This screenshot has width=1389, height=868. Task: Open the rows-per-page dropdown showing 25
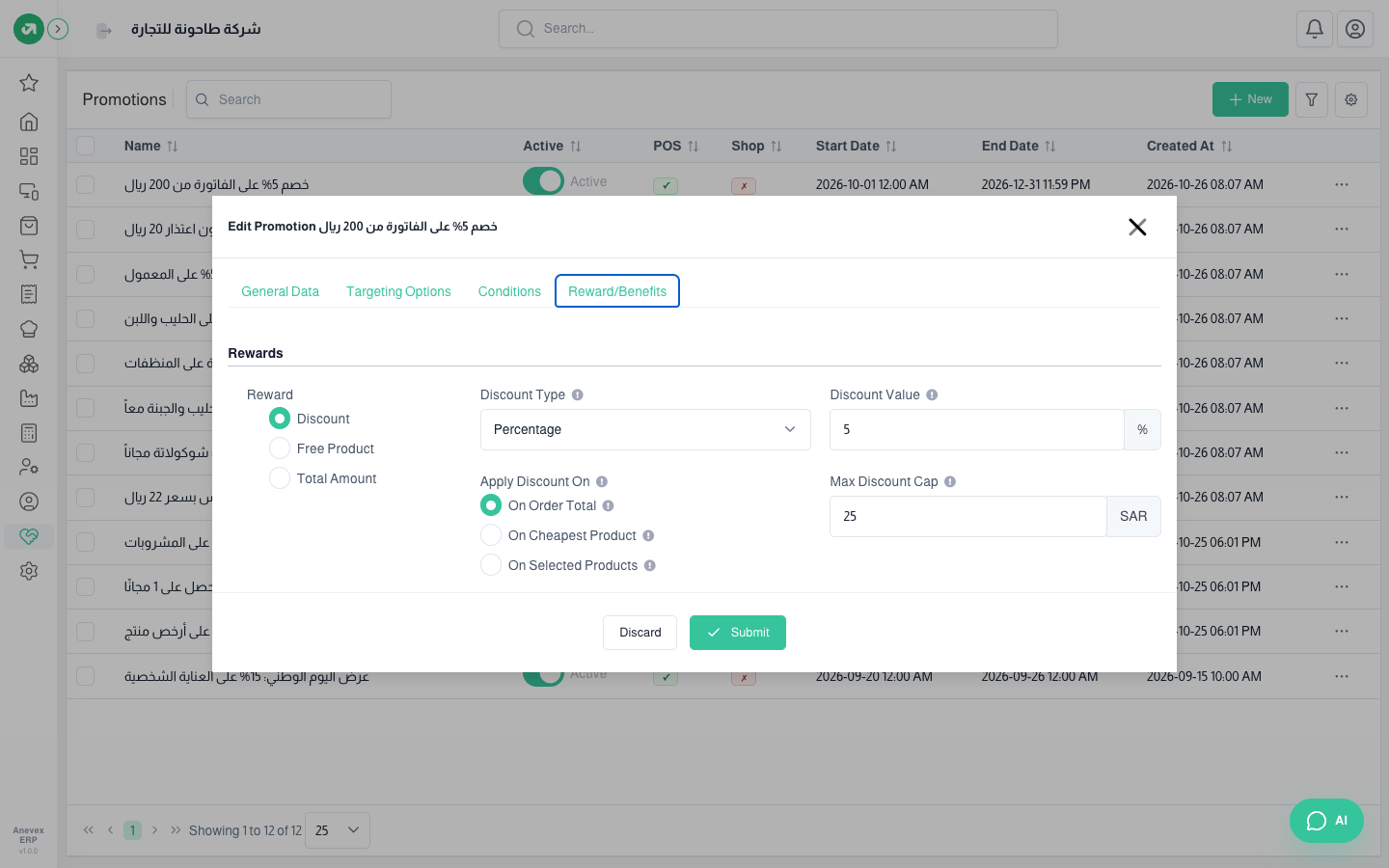pyautogui.click(x=338, y=830)
